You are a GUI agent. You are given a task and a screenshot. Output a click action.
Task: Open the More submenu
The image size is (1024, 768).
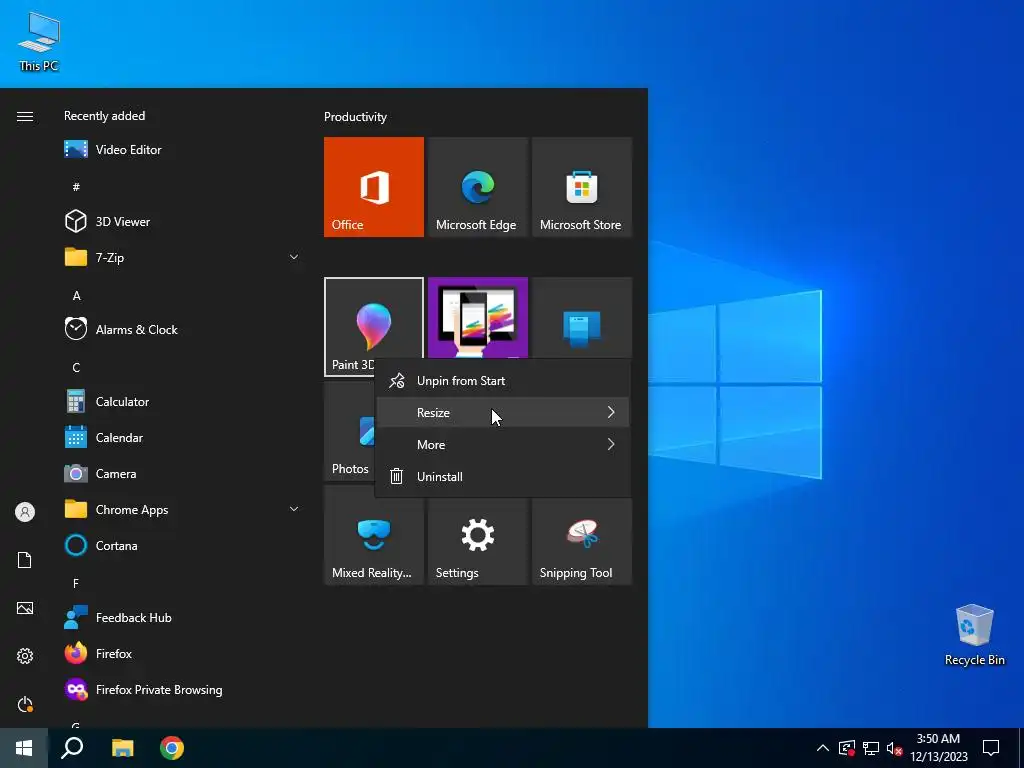503,445
